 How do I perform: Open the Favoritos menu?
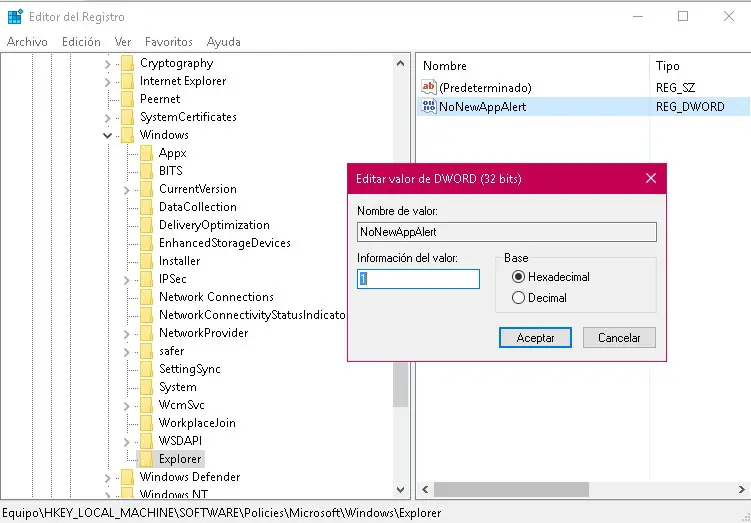point(169,42)
